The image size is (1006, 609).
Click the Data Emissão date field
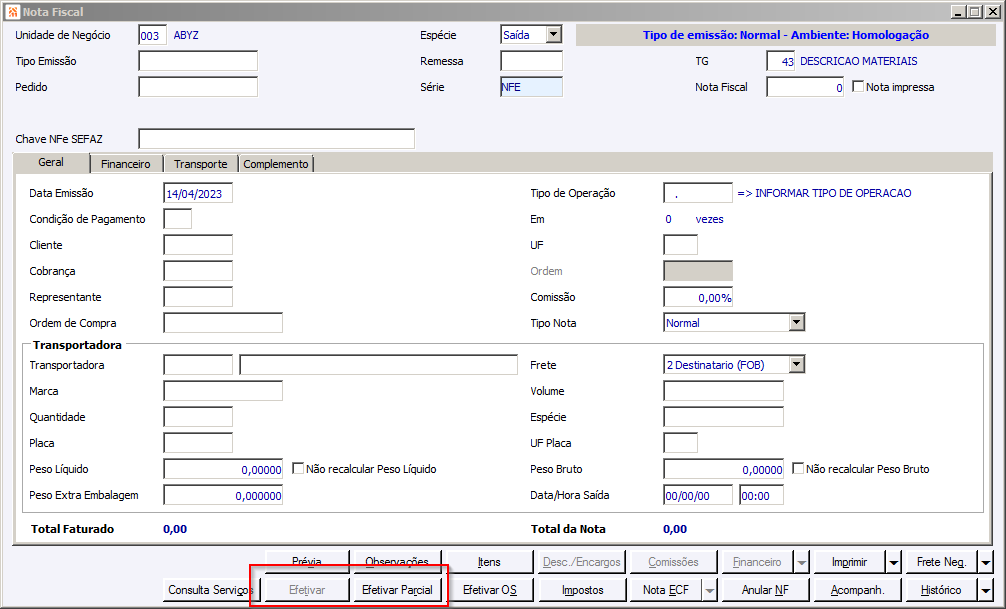(x=198, y=193)
